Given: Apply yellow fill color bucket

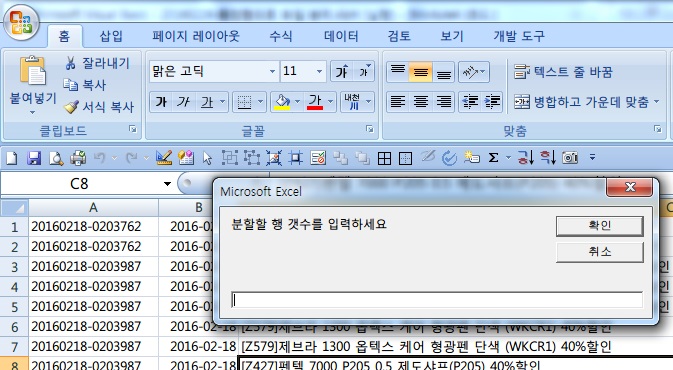Looking at the screenshot, I should pyautogui.click(x=282, y=102).
